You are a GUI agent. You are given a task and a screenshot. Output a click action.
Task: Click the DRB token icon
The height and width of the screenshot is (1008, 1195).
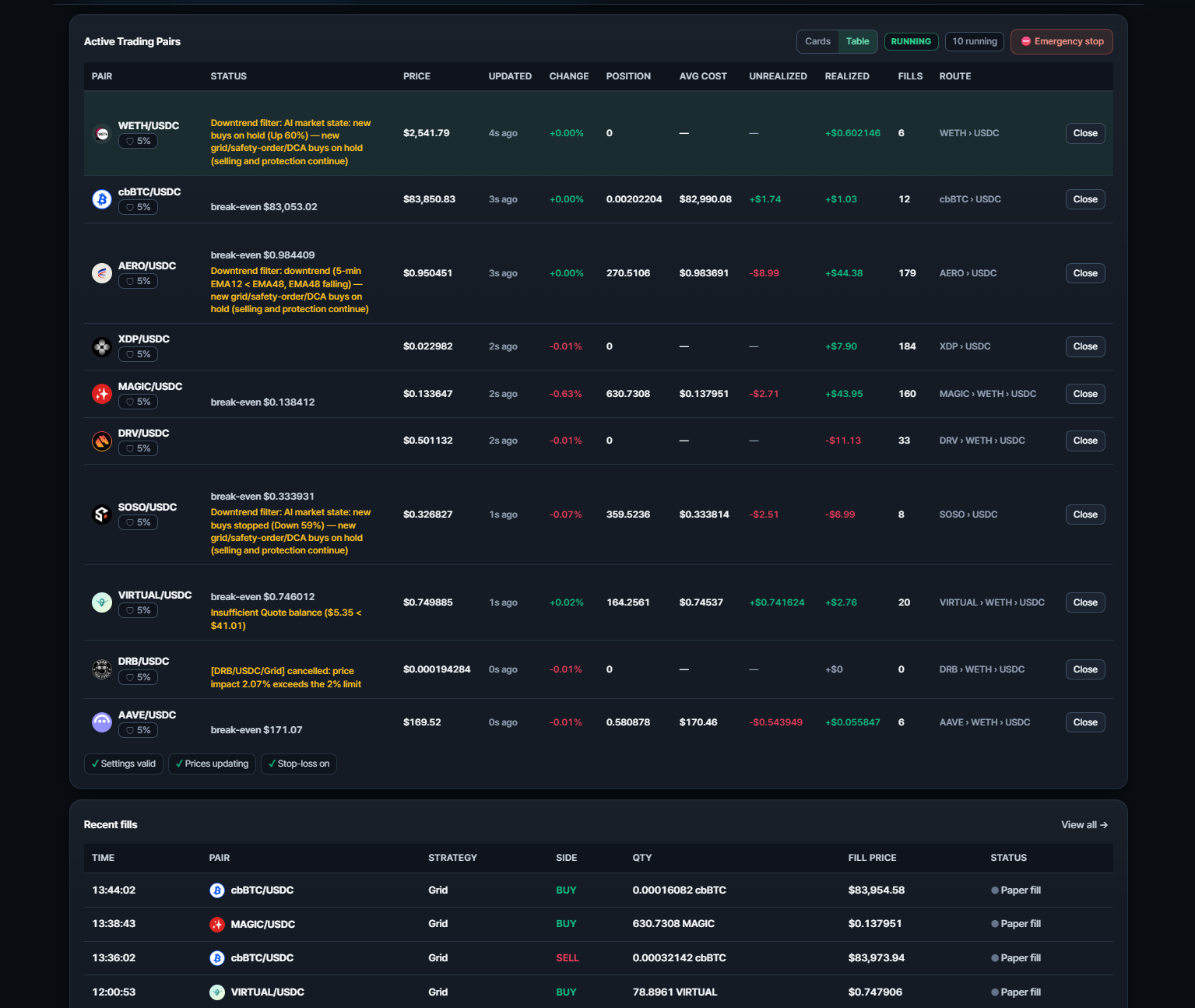(x=102, y=669)
